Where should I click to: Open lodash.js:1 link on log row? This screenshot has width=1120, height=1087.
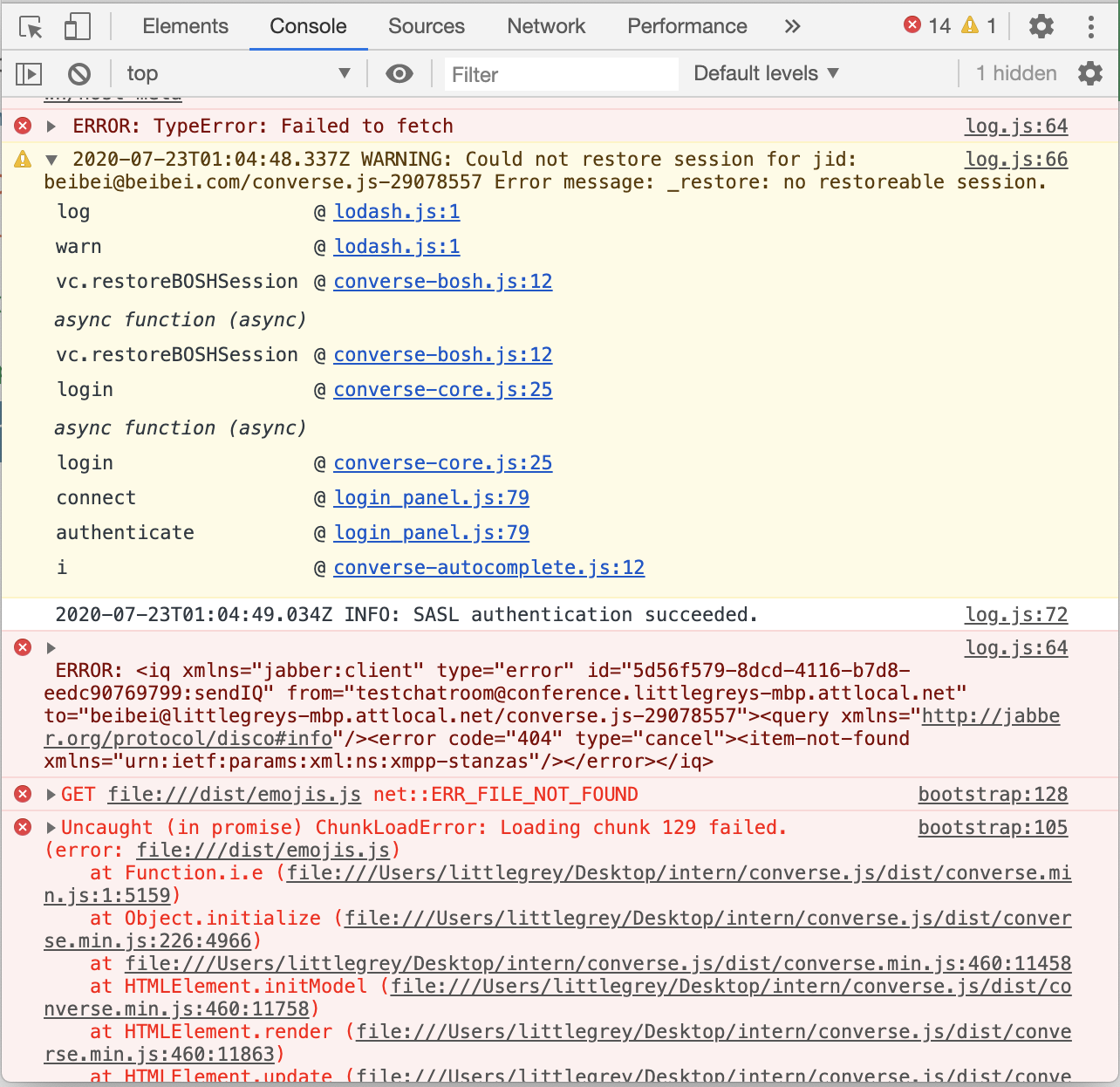[397, 212]
